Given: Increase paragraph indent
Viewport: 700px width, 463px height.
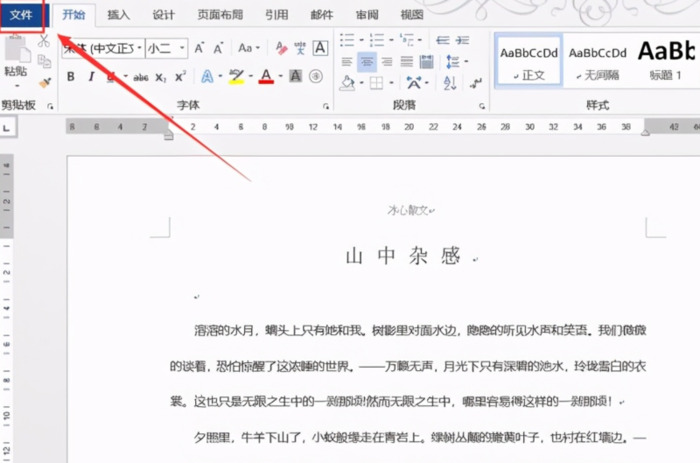Looking at the screenshot, I should pos(462,40).
